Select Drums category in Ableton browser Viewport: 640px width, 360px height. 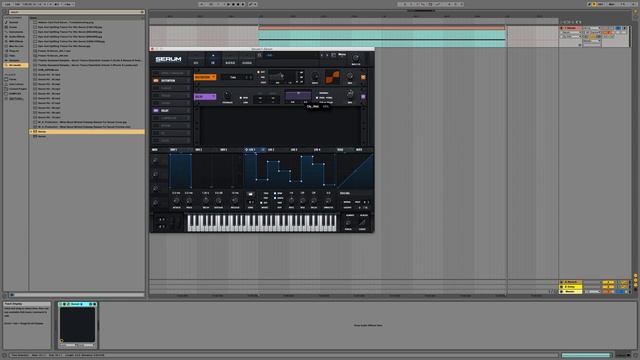[x=13, y=27]
